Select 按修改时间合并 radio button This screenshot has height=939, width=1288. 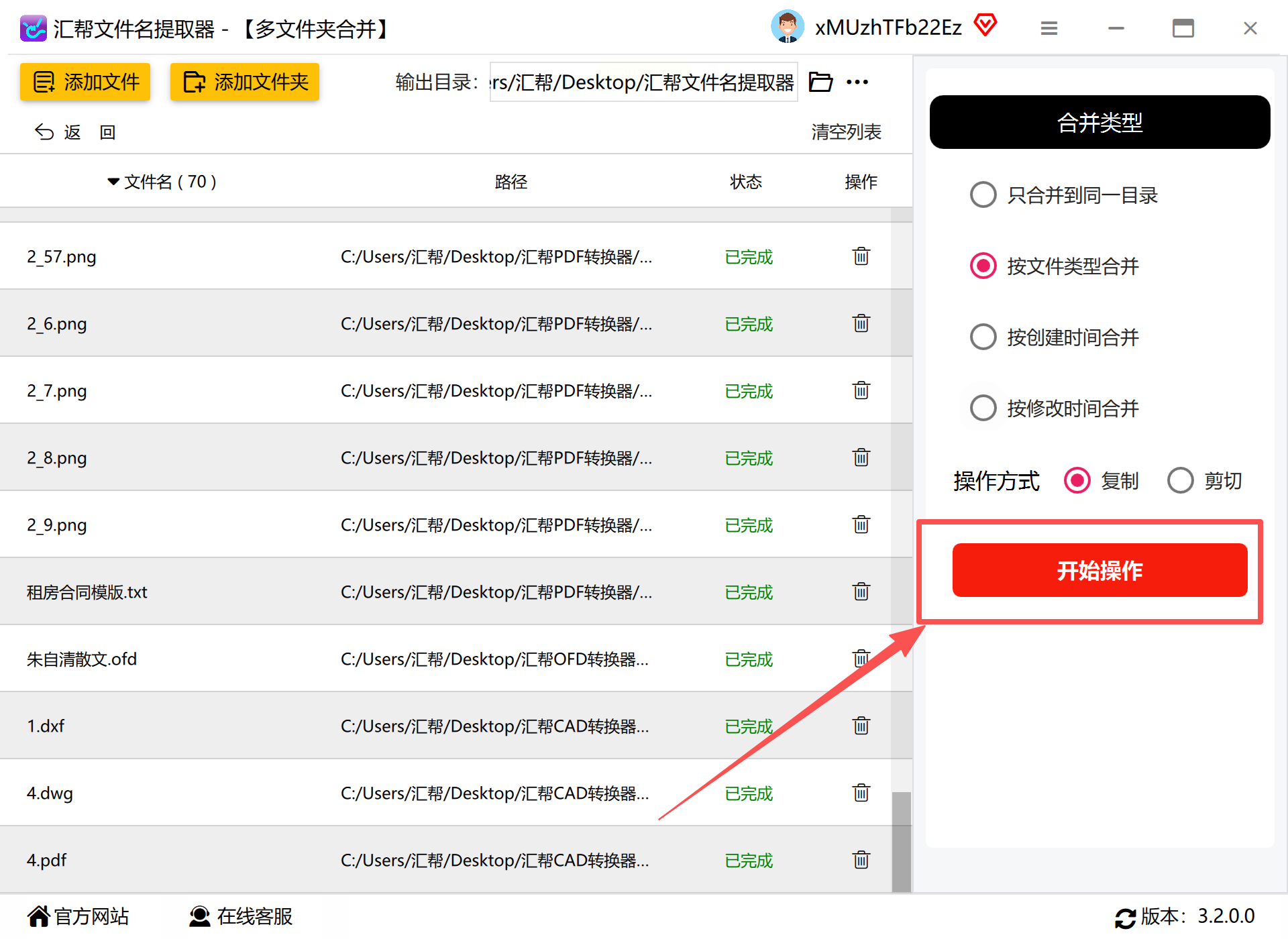click(x=983, y=408)
